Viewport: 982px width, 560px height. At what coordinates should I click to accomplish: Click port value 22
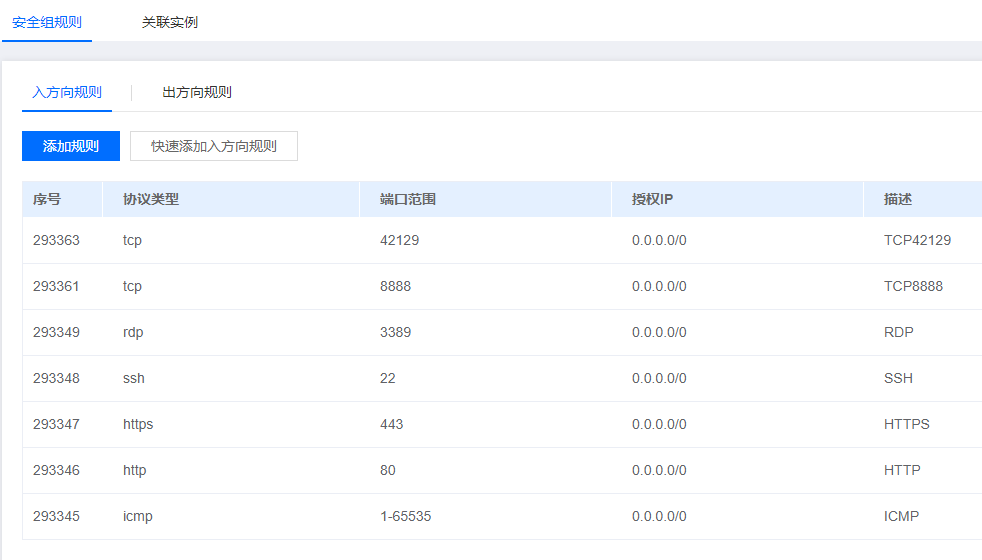click(388, 378)
